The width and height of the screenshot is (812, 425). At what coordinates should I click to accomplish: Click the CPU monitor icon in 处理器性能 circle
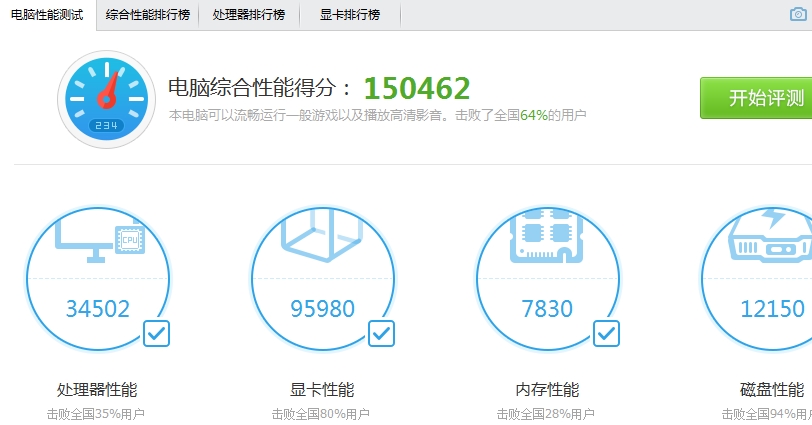100,240
